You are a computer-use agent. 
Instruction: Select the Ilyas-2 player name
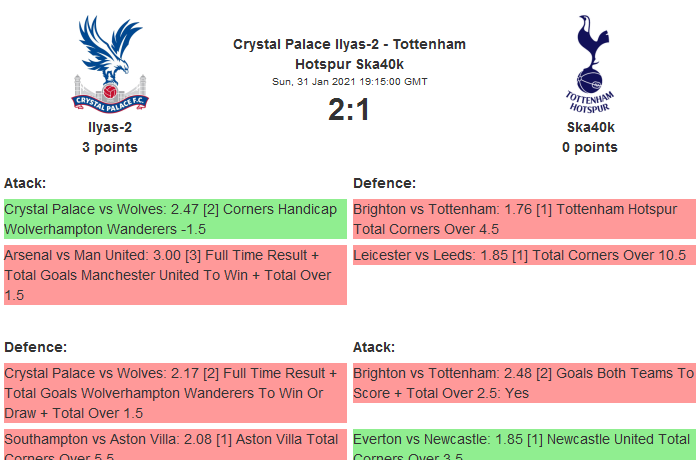(x=110, y=127)
